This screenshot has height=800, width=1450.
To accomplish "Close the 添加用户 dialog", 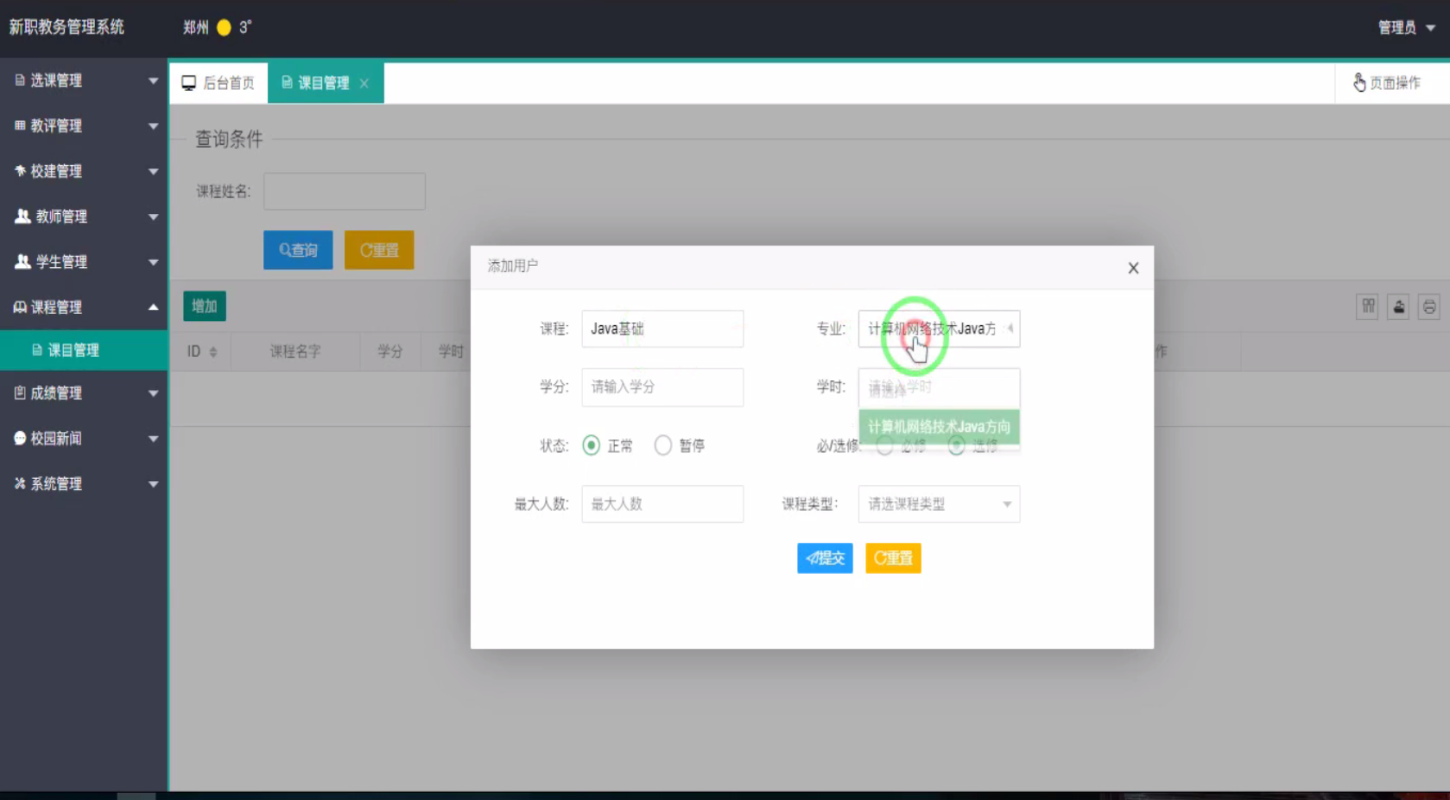I will pyautogui.click(x=1133, y=268).
